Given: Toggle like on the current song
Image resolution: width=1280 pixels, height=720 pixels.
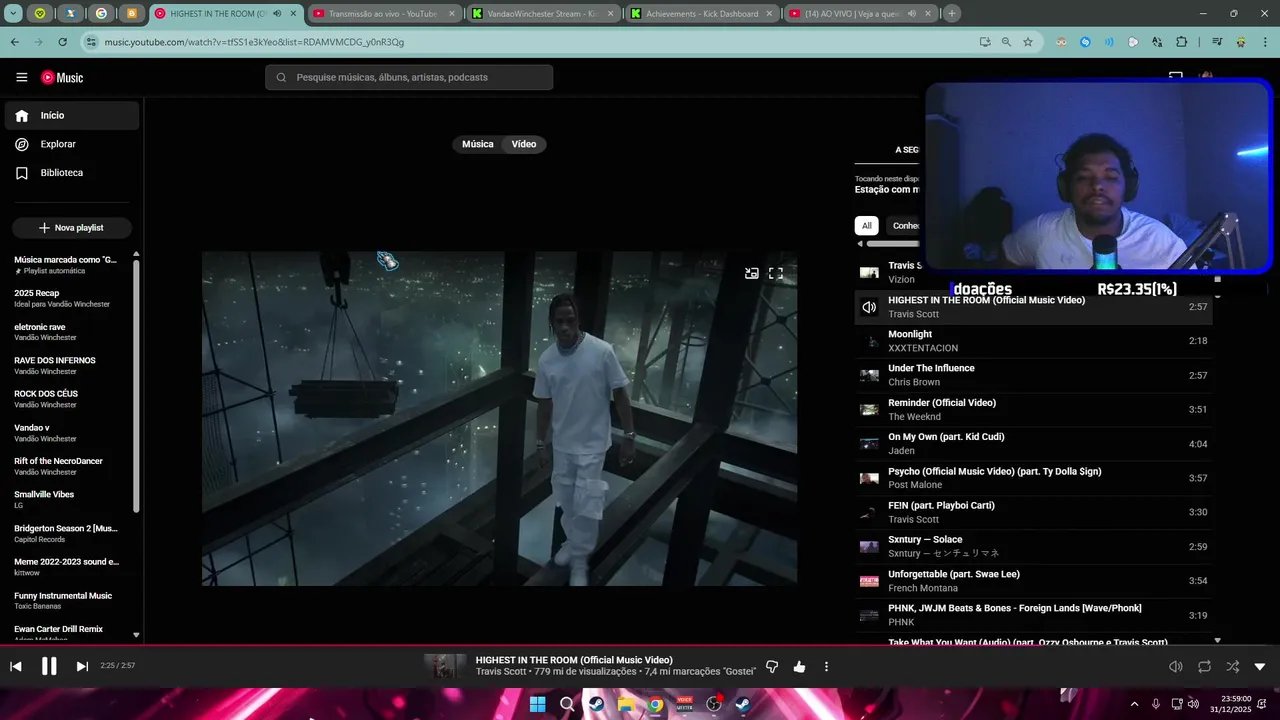Looking at the screenshot, I should point(799,667).
